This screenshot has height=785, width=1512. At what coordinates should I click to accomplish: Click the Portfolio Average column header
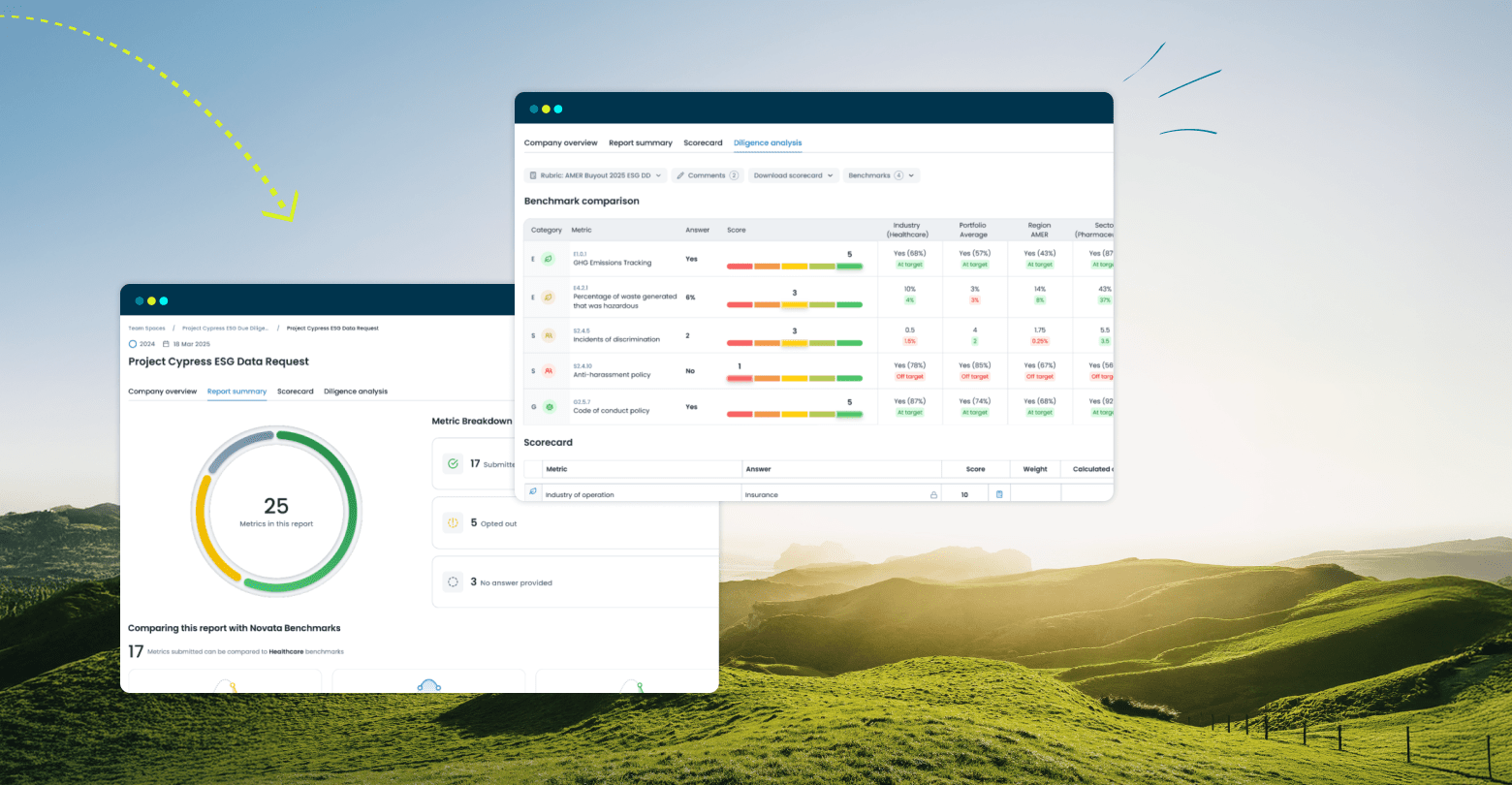coord(973,230)
